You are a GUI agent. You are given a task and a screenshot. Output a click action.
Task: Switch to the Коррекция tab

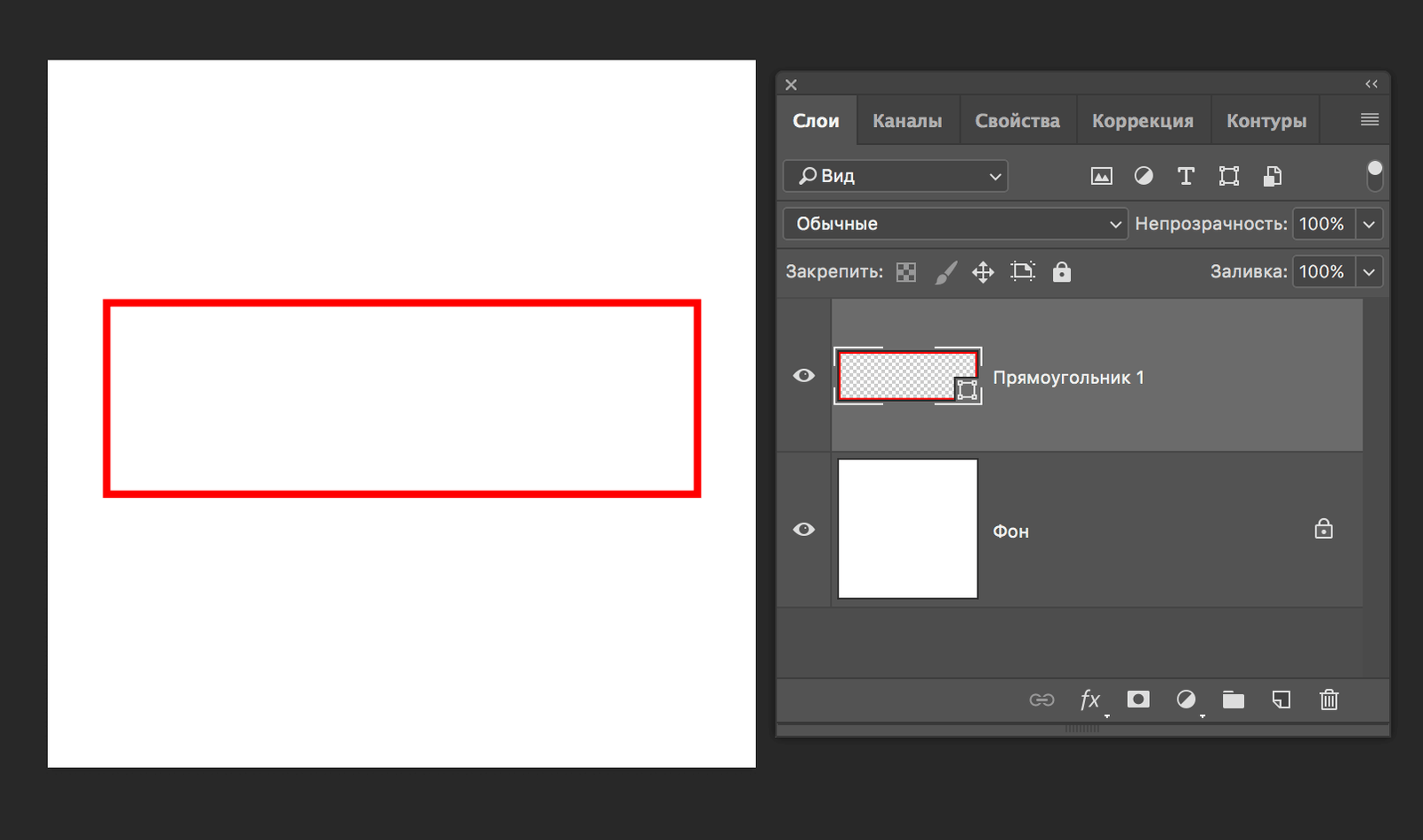(x=1143, y=119)
